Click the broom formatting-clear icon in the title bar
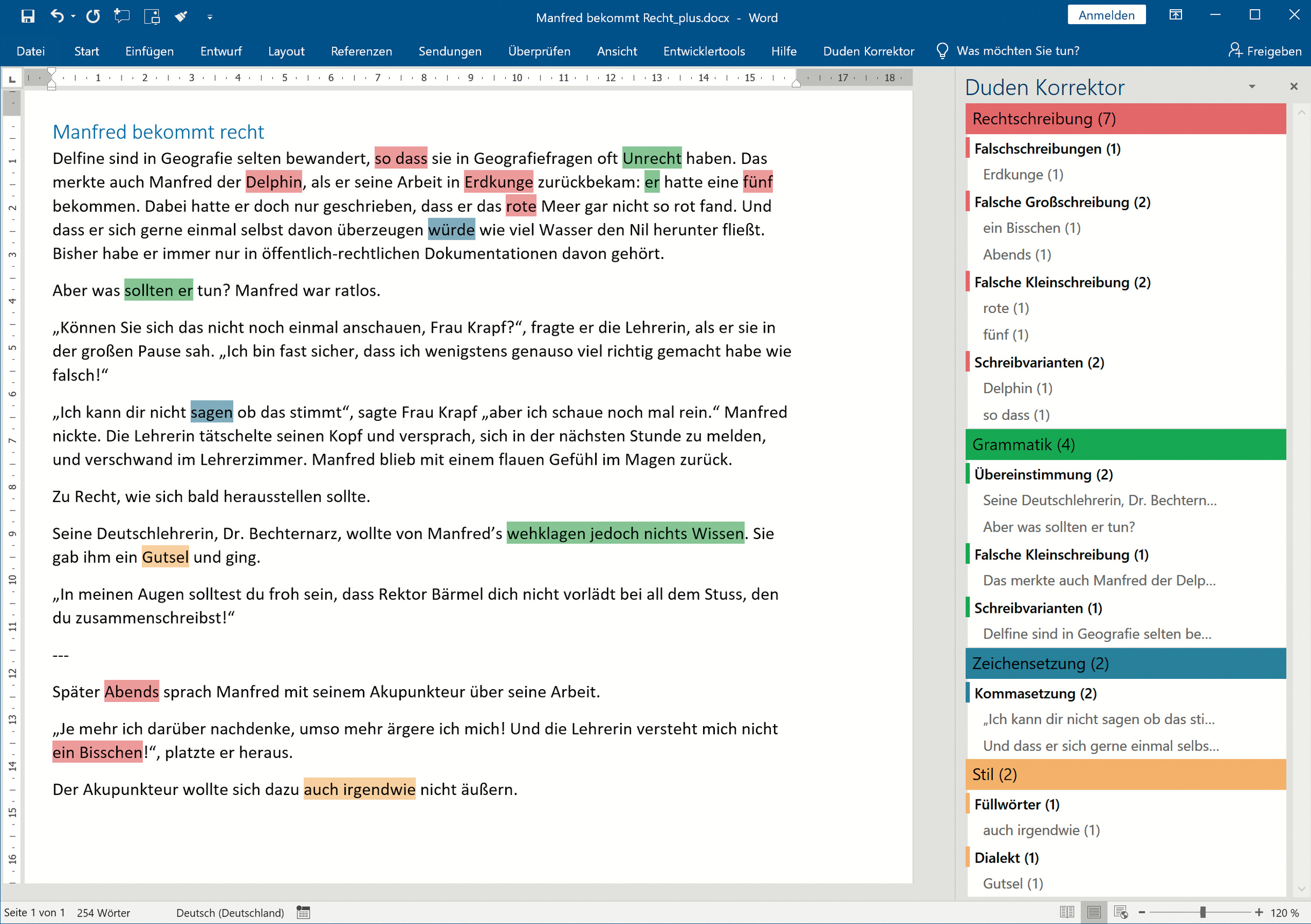The width and height of the screenshot is (1311, 924). pos(181,16)
